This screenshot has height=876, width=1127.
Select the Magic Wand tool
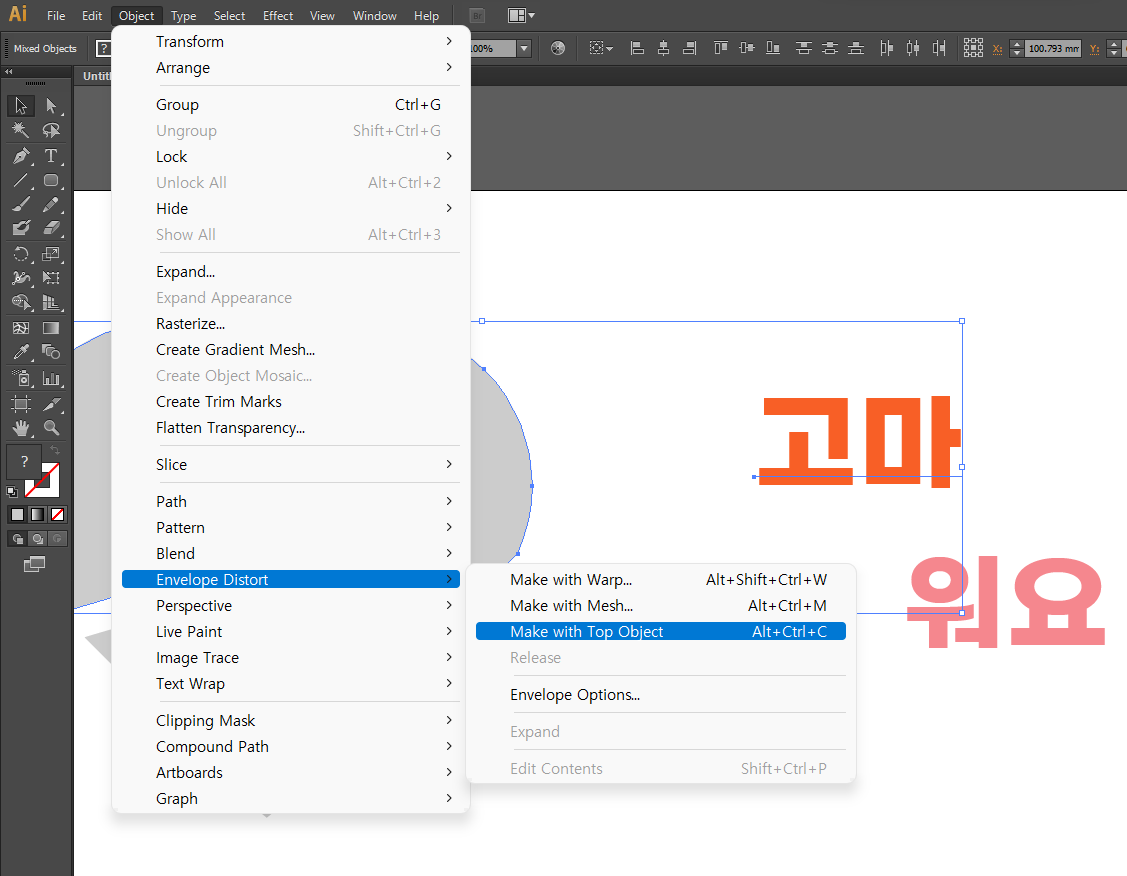click(x=21, y=130)
